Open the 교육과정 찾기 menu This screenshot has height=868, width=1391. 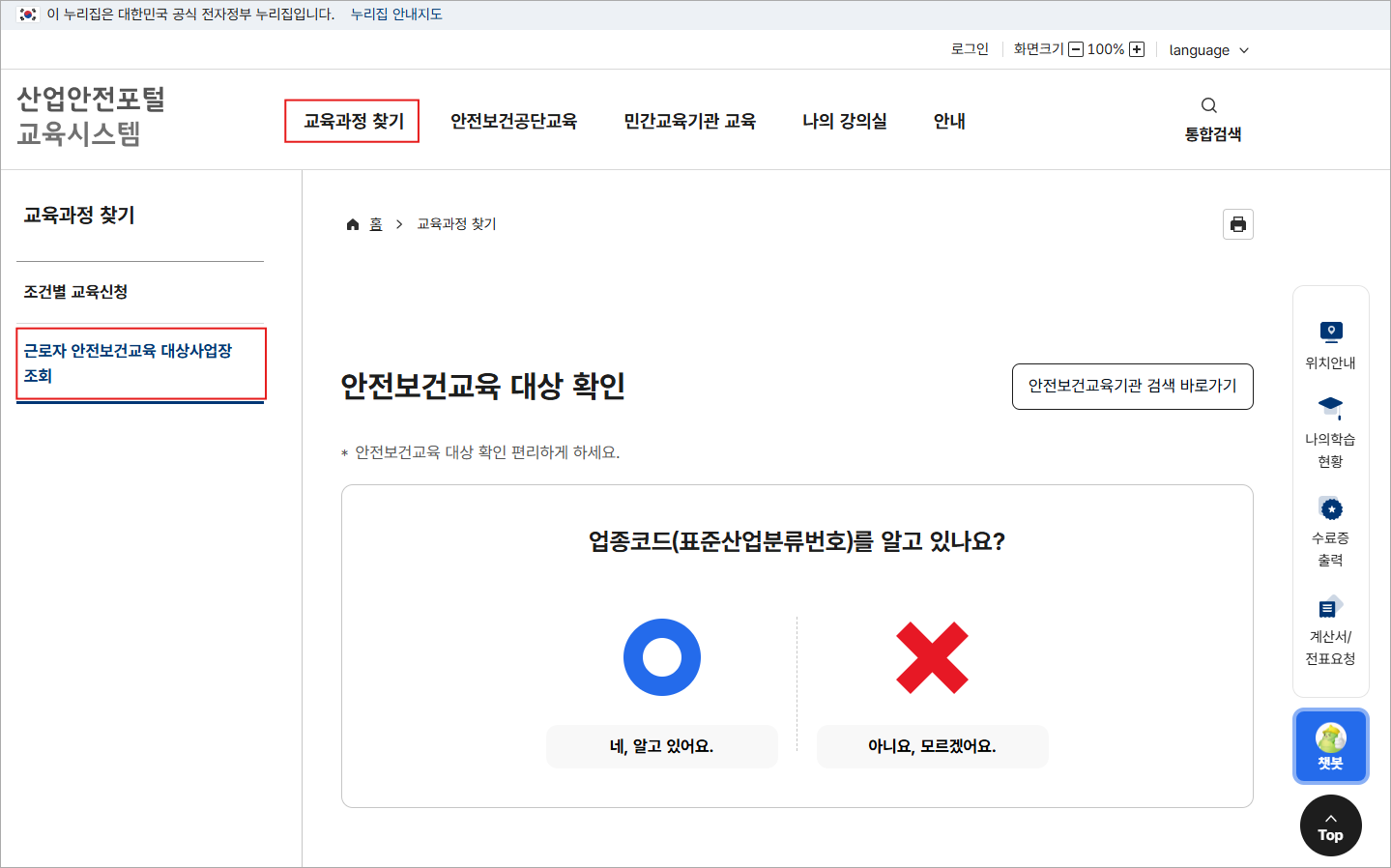(353, 121)
